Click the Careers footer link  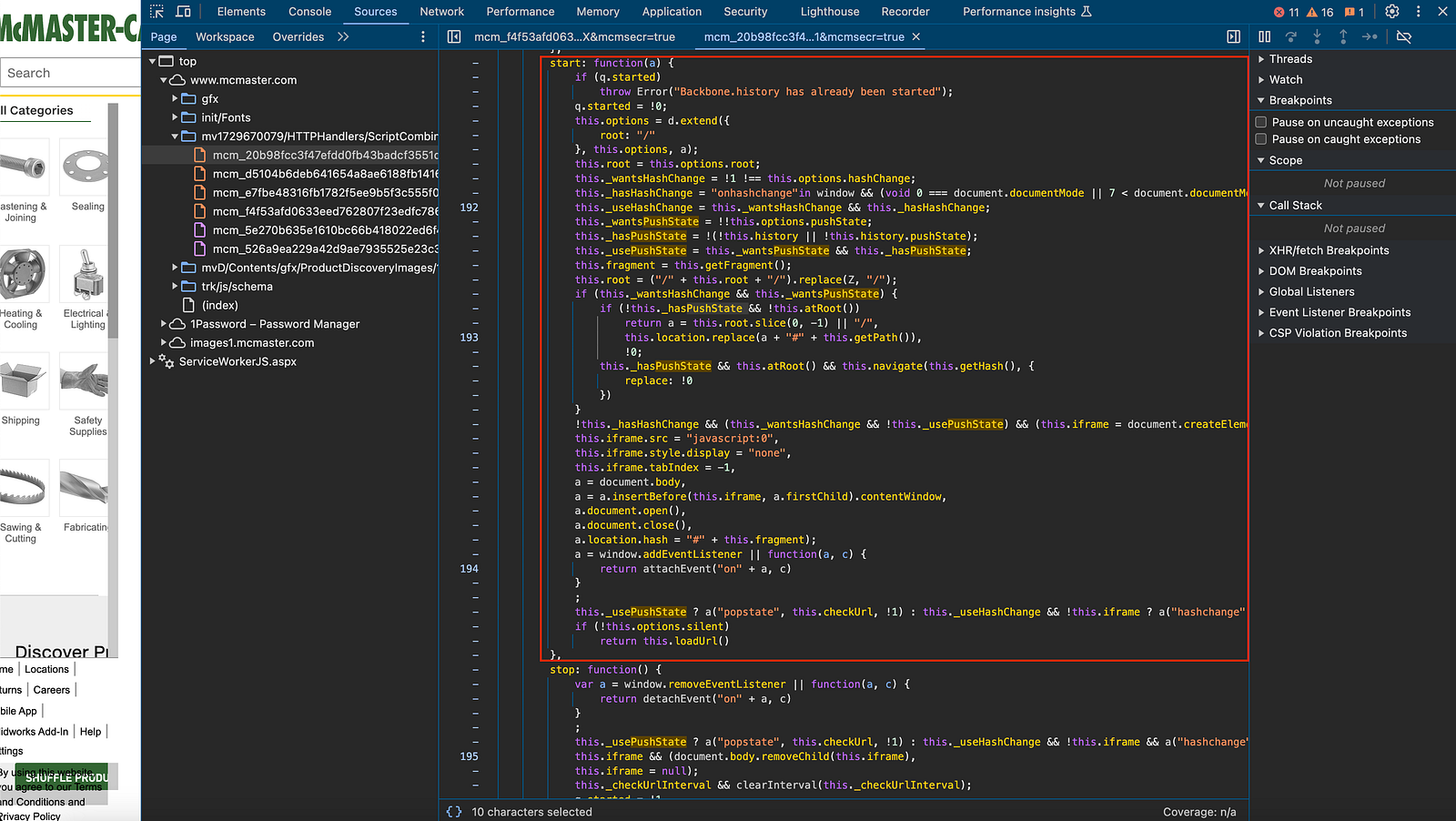point(52,690)
